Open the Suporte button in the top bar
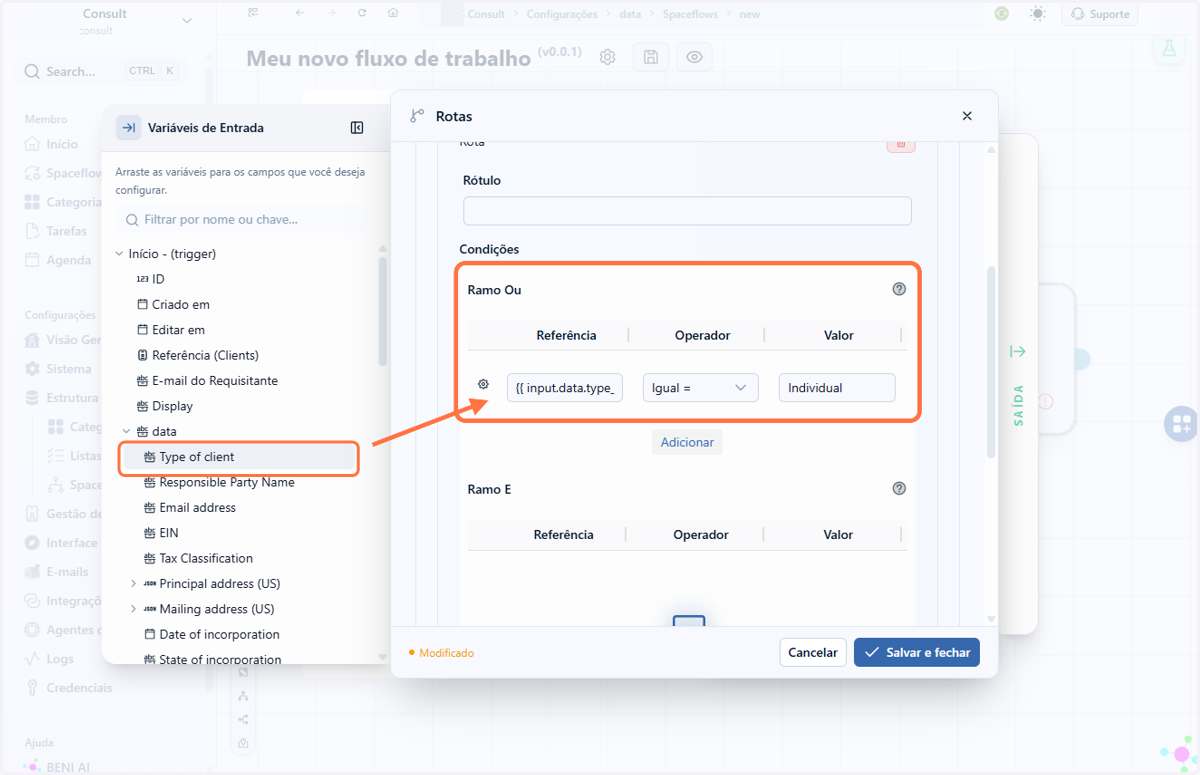Viewport: 1200px width, 775px height. click(1099, 14)
